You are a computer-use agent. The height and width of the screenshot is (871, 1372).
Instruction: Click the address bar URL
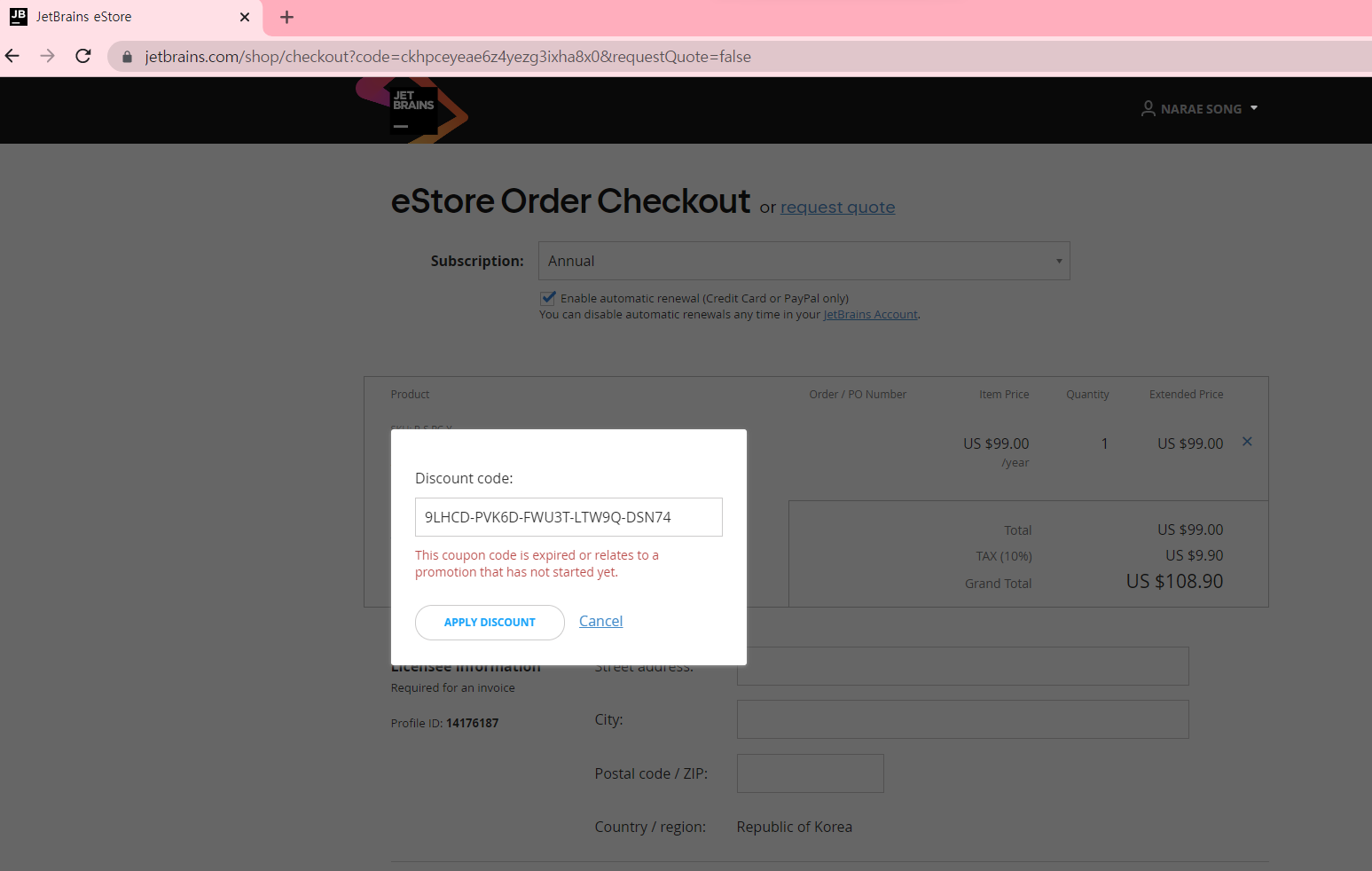(448, 57)
